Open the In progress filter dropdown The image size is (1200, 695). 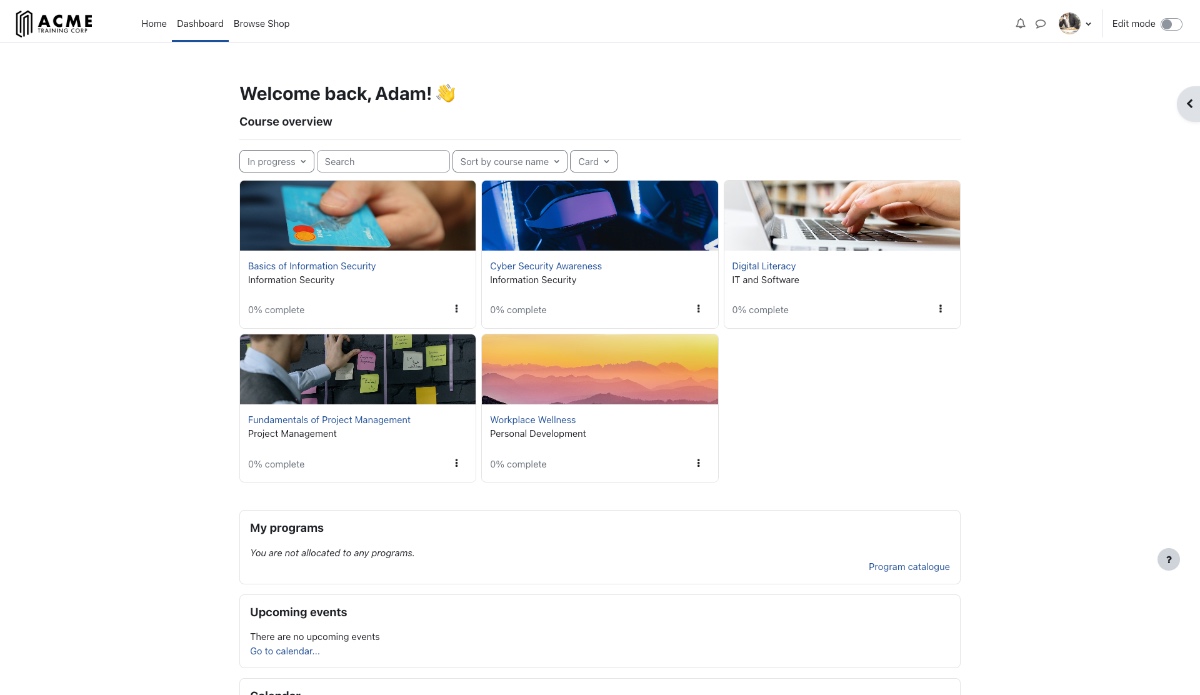(x=277, y=162)
